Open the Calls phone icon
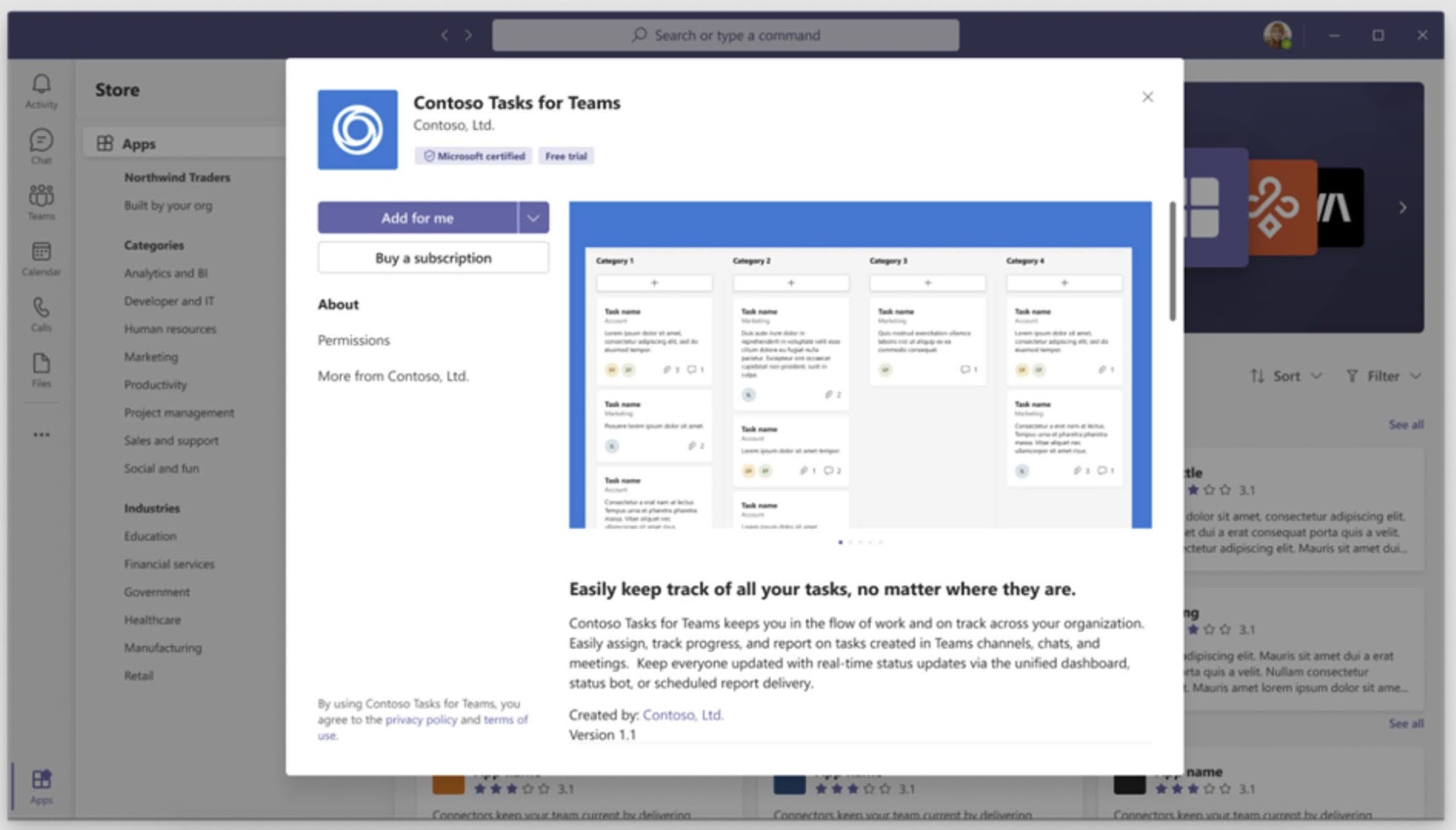The height and width of the screenshot is (830, 1456). point(41,313)
